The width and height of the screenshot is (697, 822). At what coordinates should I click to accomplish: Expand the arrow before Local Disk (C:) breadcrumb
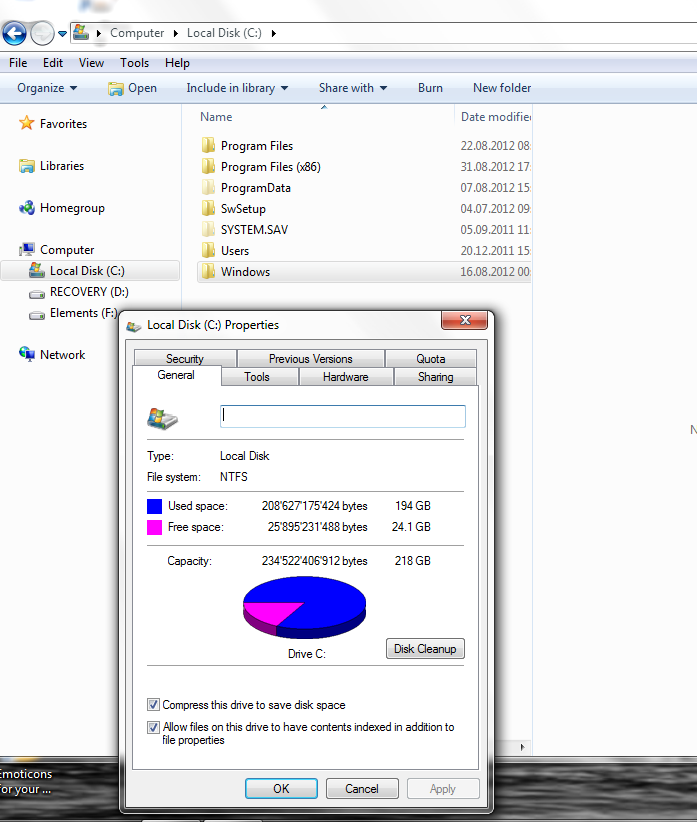tap(176, 33)
